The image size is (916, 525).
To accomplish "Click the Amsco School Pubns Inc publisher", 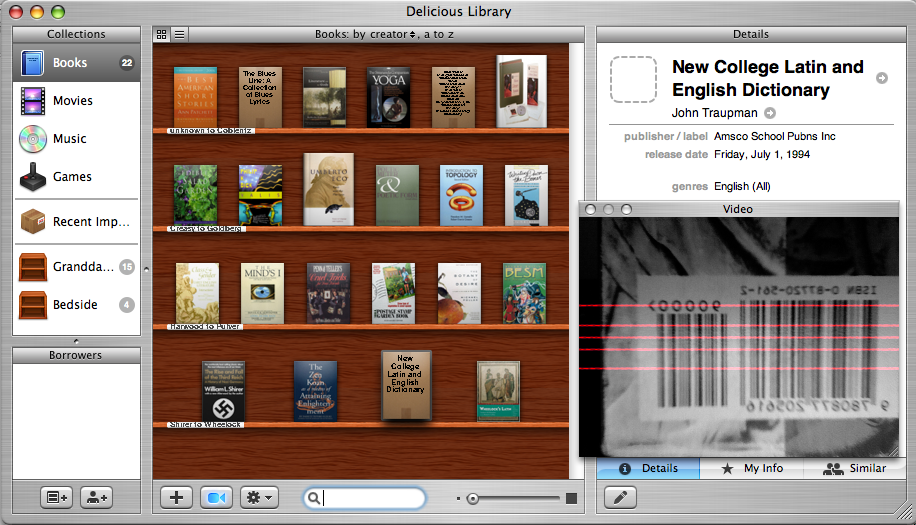I will click(x=774, y=136).
